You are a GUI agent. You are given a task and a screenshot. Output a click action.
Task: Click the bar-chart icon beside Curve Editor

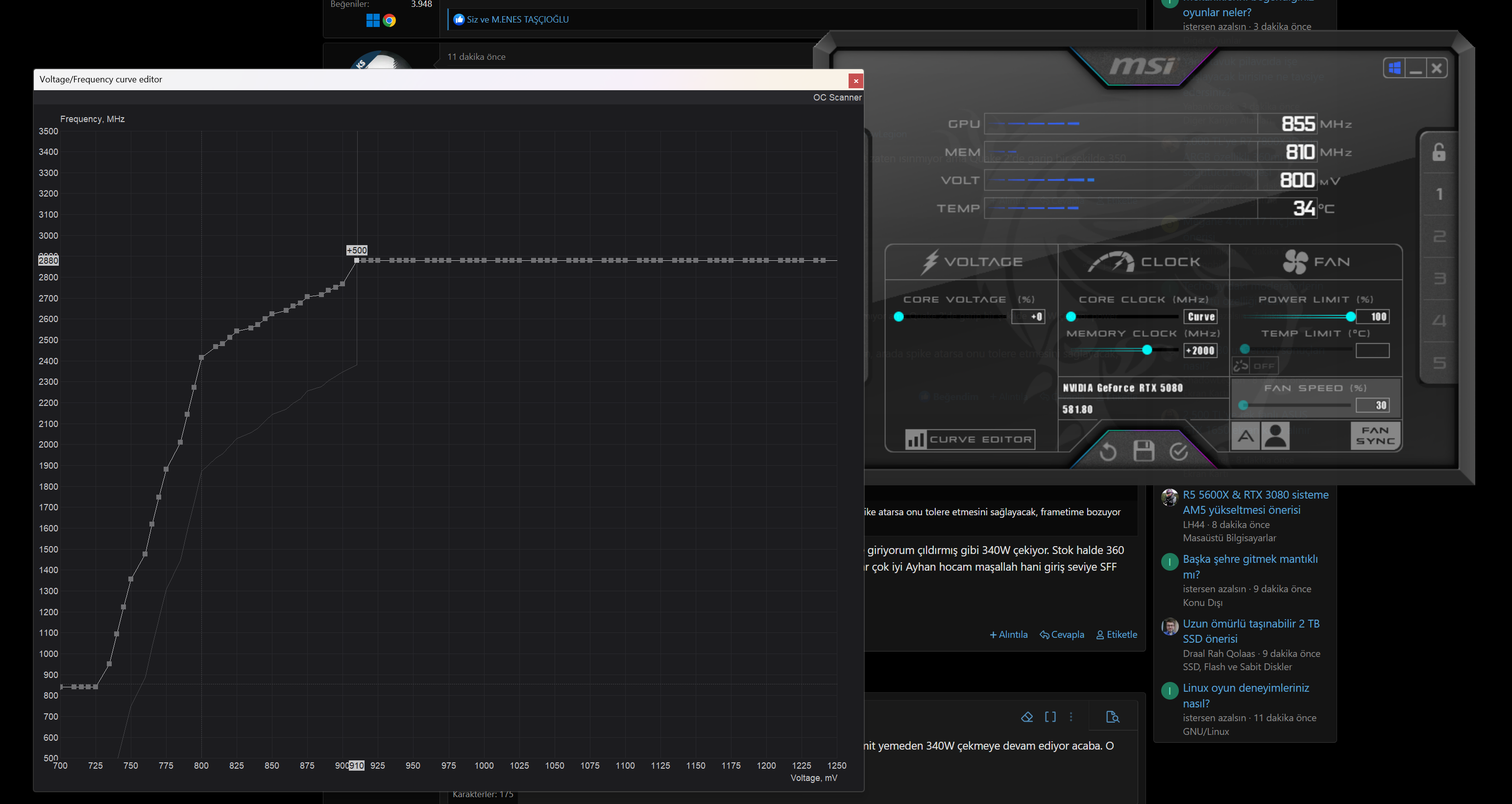tap(915, 439)
